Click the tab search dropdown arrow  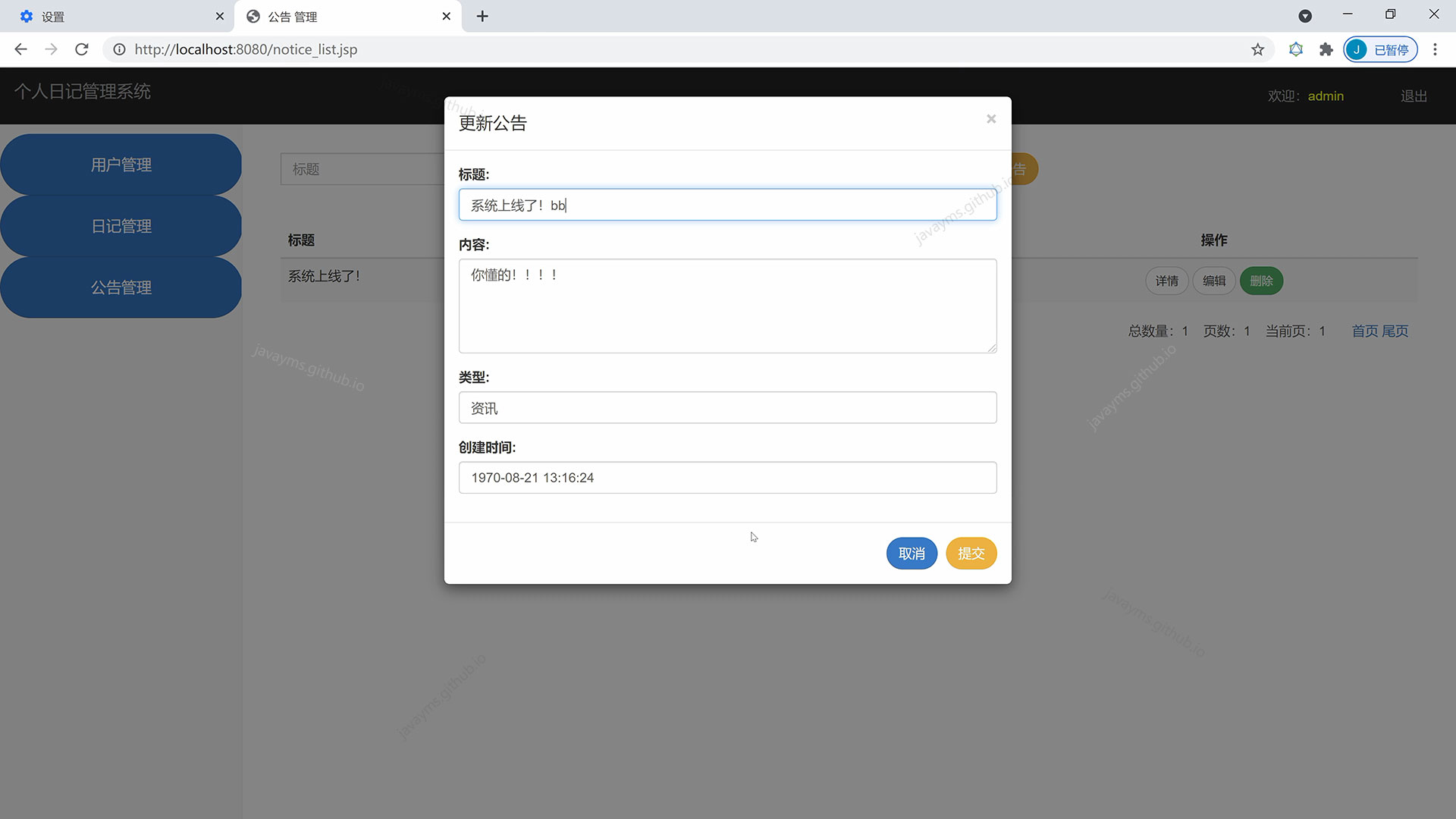click(1305, 16)
